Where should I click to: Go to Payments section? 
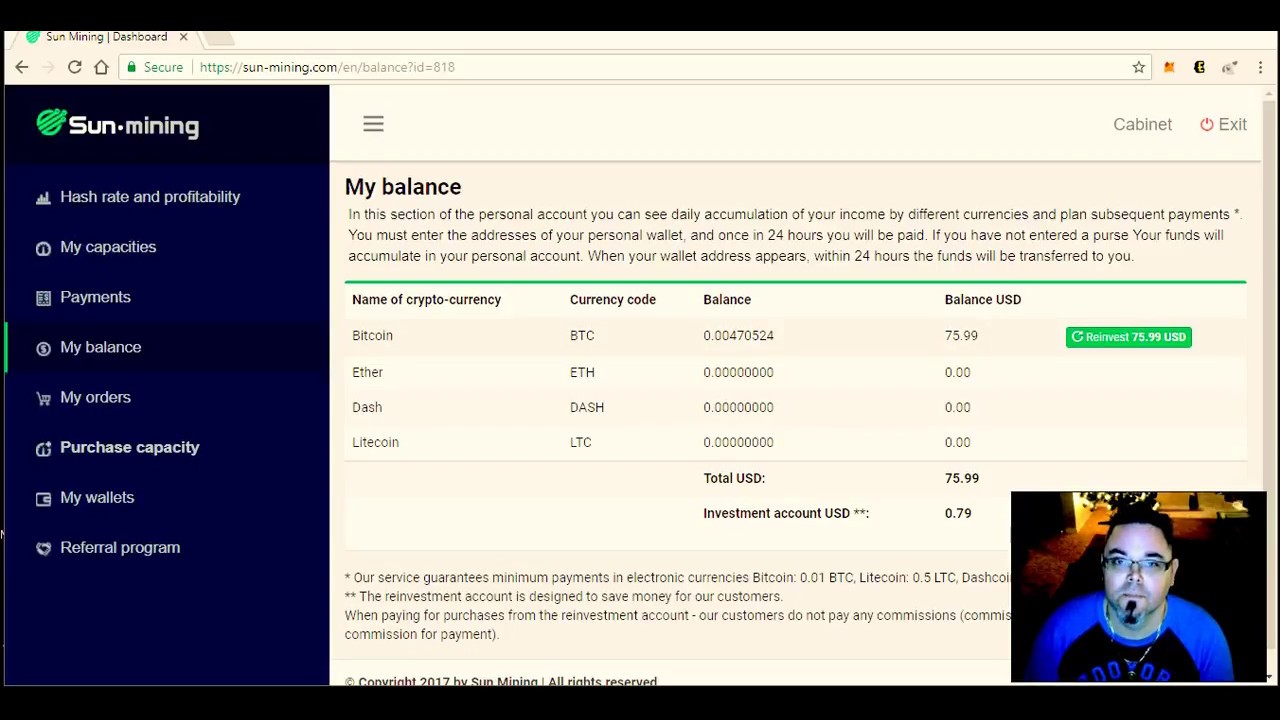95,297
